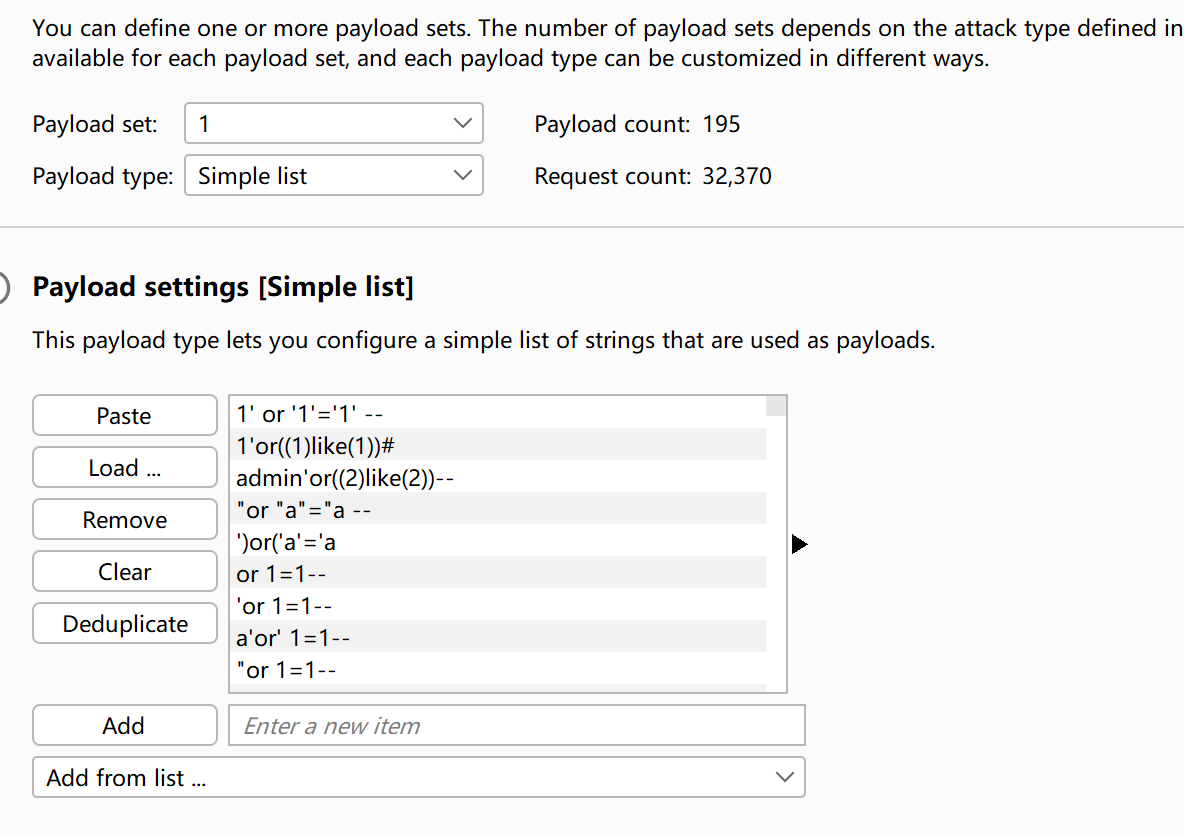Click the black arrow beside payload list
1184x836 pixels.
[x=798, y=544]
